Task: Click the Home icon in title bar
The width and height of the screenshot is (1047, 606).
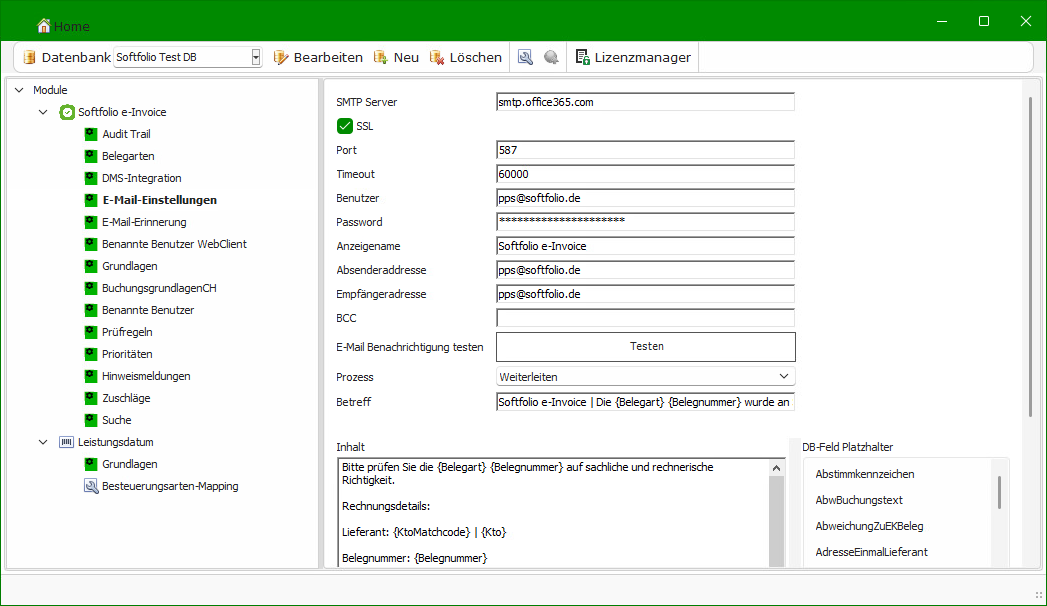Action: [43, 26]
